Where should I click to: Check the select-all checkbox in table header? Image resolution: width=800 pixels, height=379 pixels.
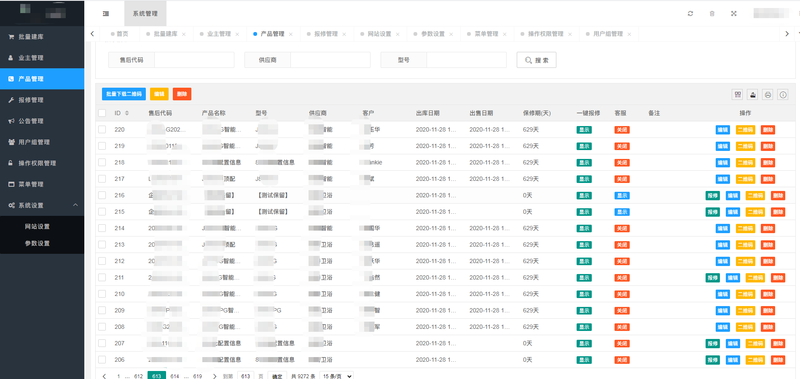tap(102, 113)
